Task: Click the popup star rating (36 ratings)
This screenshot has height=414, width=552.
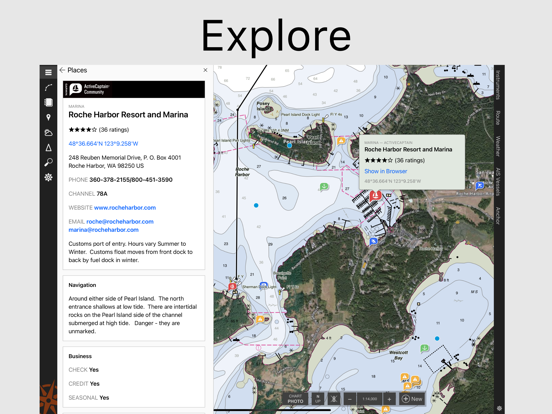Action: pyautogui.click(x=395, y=161)
